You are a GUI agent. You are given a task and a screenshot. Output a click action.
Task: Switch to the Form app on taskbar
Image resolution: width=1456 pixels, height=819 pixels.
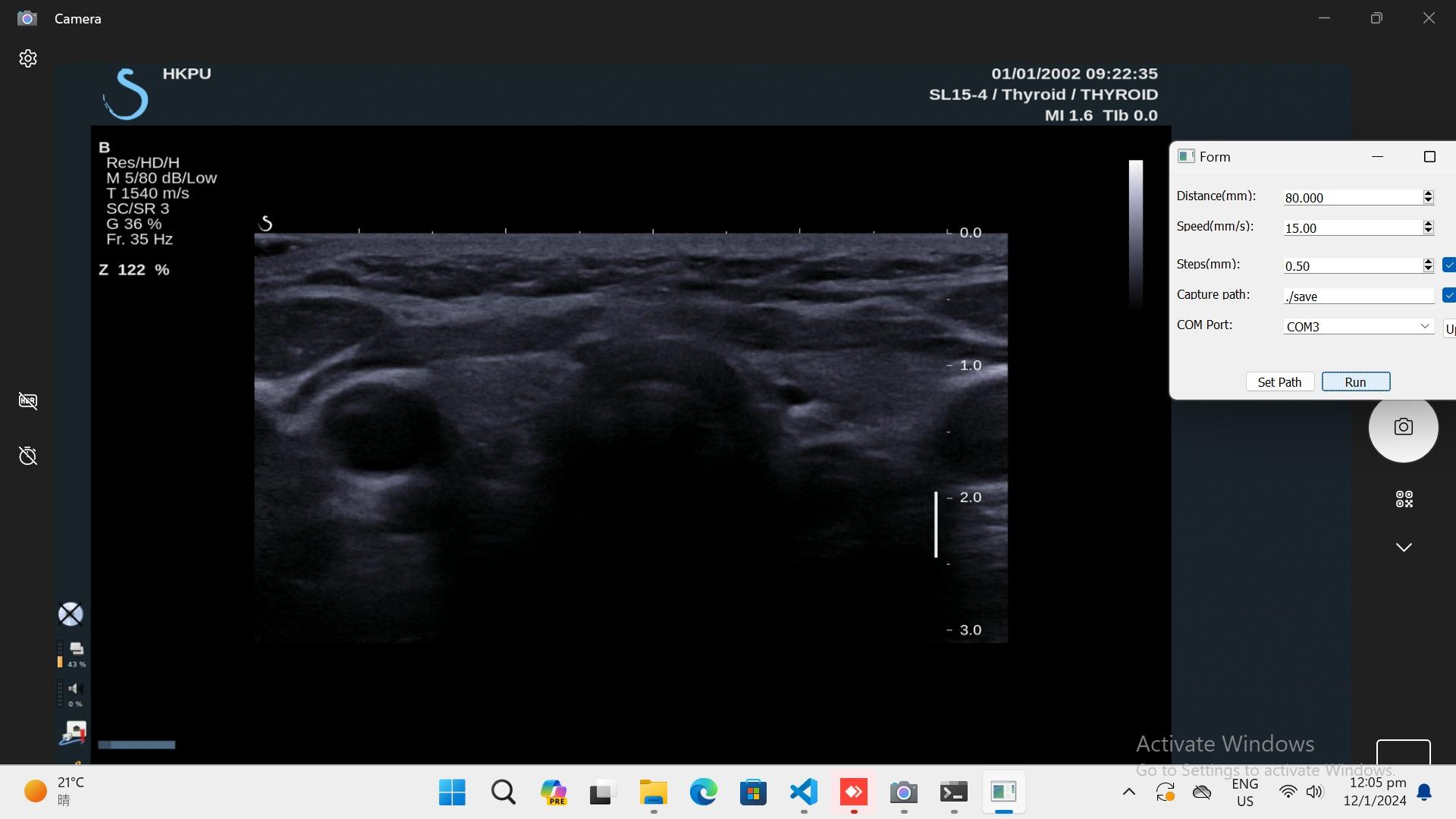(x=1004, y=792)
